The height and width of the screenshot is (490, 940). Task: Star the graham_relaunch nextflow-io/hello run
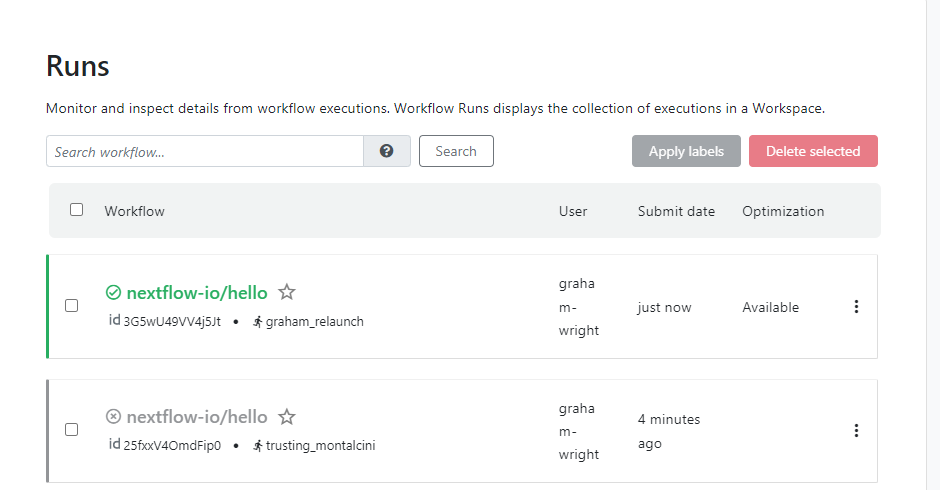click(x=287, y=292)
